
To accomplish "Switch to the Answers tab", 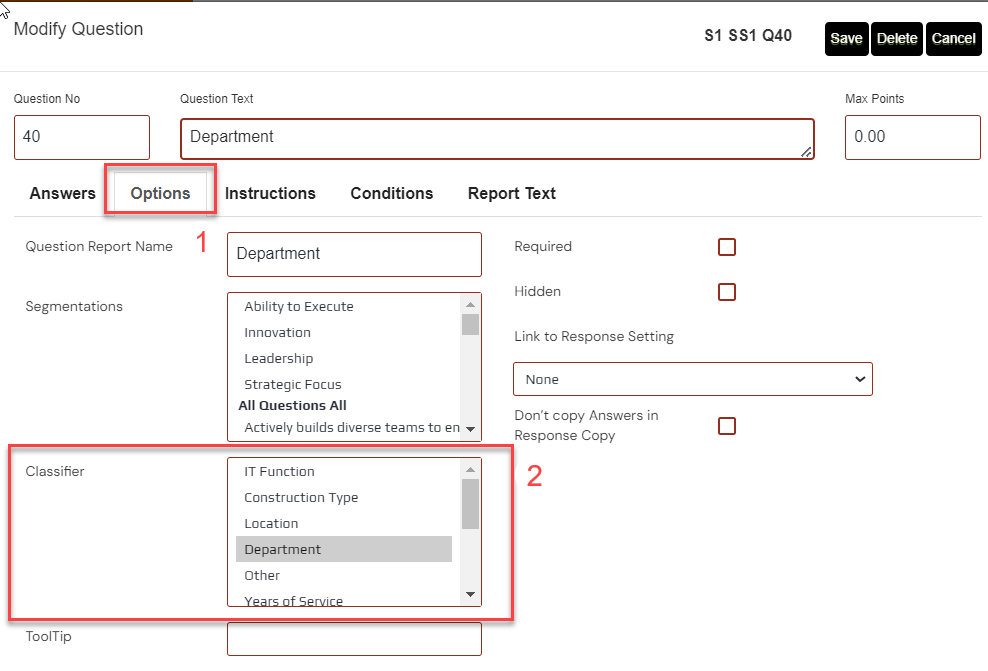I will tap(62, 193).
